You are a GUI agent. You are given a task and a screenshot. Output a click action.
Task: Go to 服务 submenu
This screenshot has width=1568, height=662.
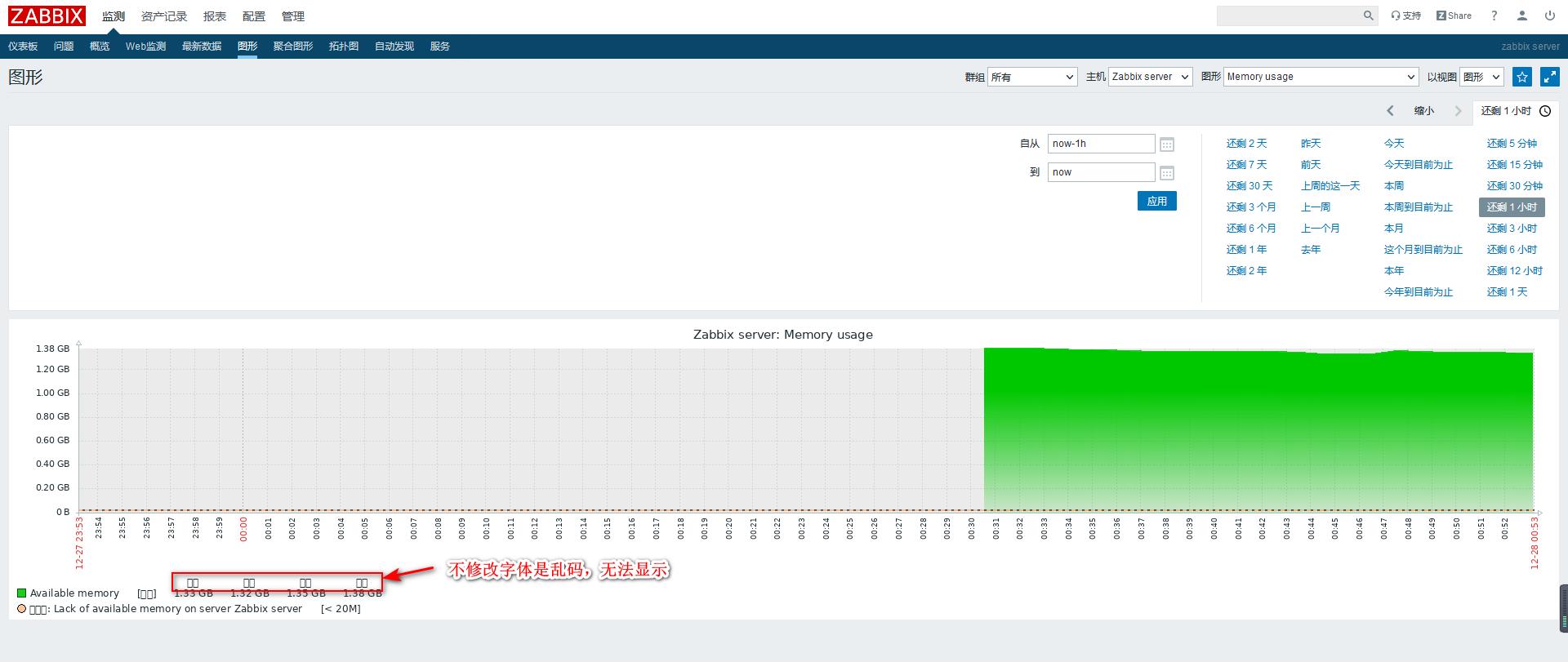(x=440, y=47)
